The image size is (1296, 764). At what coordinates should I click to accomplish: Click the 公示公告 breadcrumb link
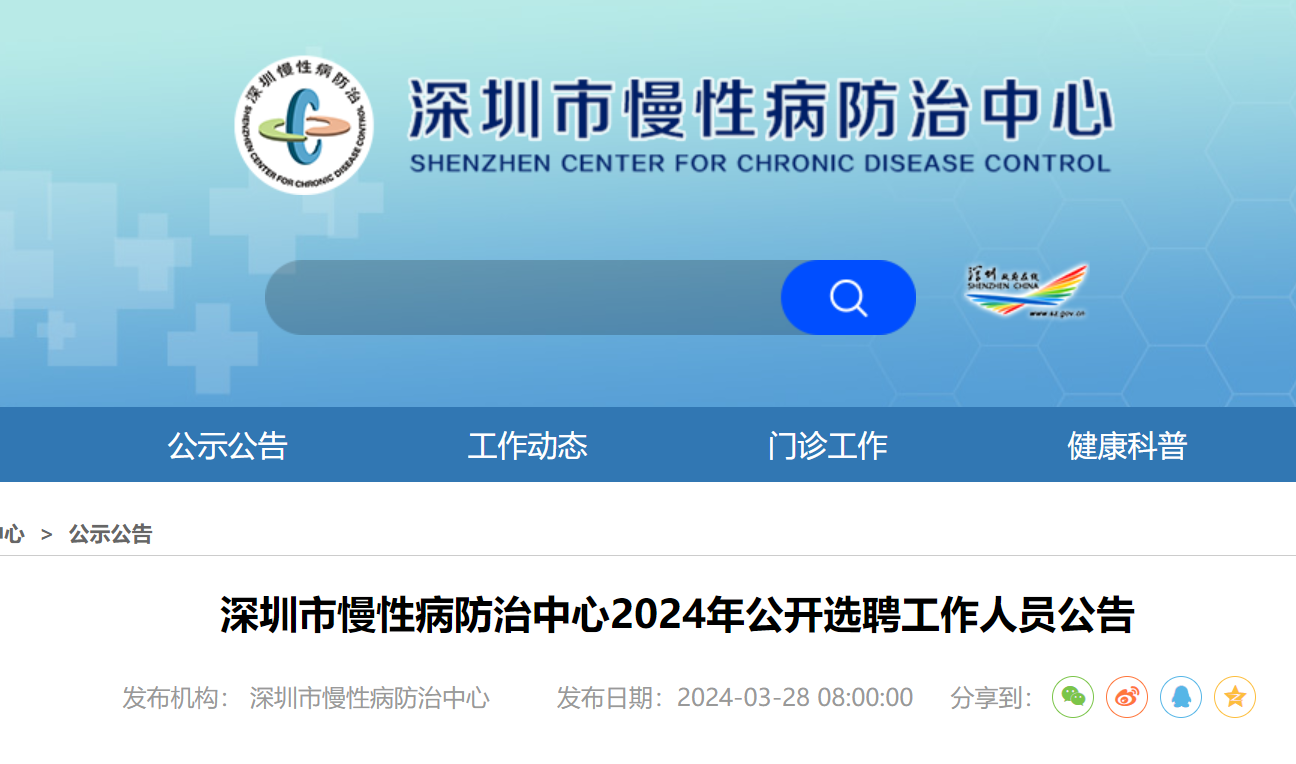coord(111,534)
